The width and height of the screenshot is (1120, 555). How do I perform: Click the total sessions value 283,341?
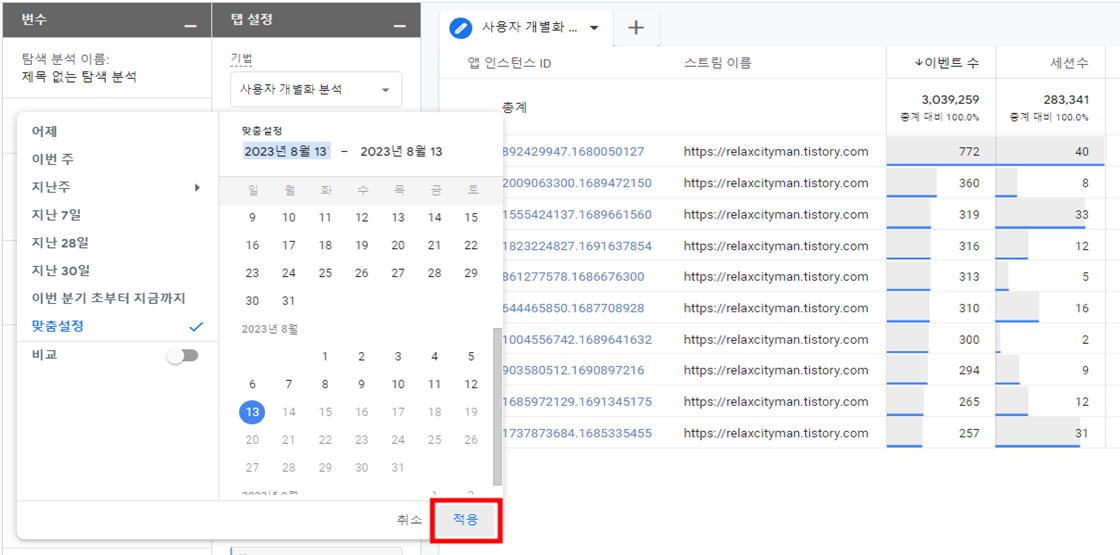[1064, 99]
